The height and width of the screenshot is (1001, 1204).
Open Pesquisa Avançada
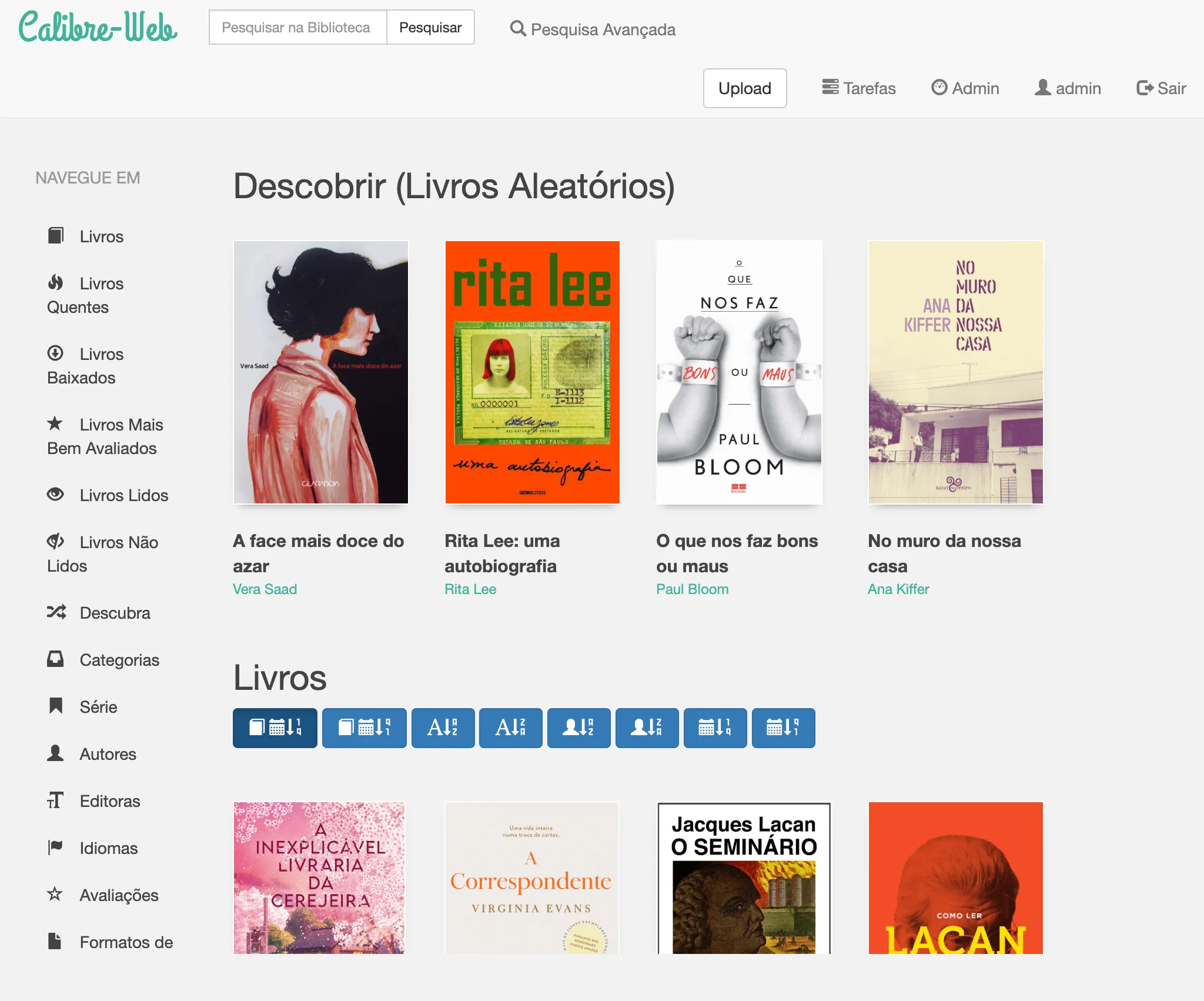[x=593, y=29]
